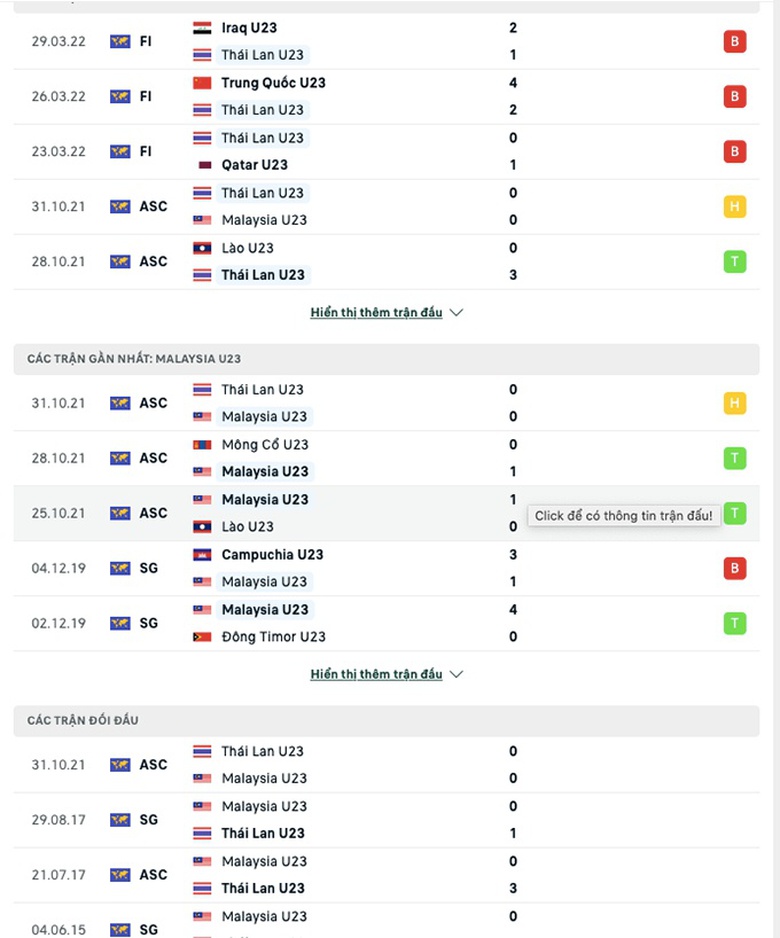Click FI competition icon for 26.03.22 match
This screenshot has width=780, height=938.
pyautogui.click(x=120, y=97)
